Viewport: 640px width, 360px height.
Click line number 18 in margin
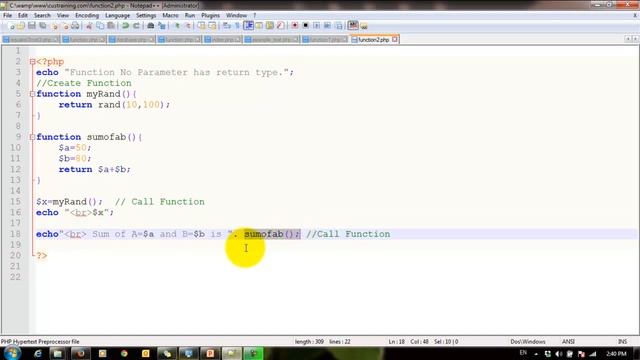[15, 234]
